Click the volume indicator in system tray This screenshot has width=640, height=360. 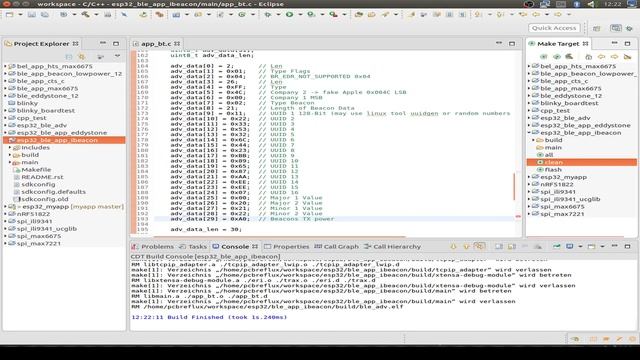(591, 4)
